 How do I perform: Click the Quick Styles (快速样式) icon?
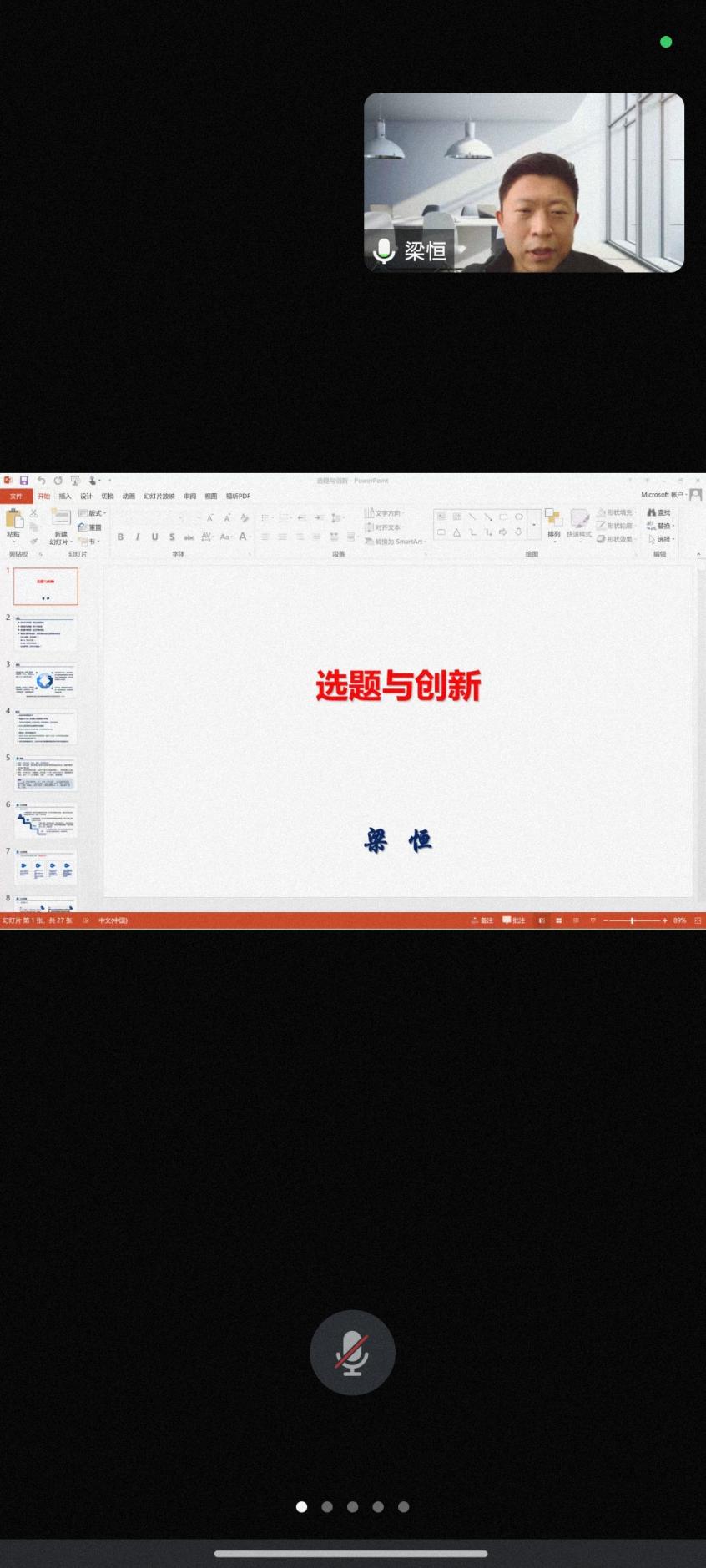[x=579, y=521]
